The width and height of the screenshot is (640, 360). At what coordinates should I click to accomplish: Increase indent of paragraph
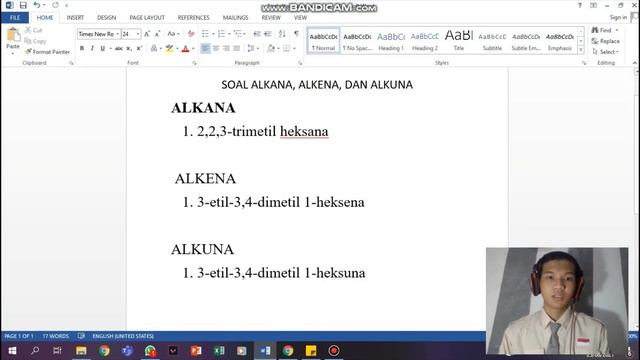[x=267, y=34]
